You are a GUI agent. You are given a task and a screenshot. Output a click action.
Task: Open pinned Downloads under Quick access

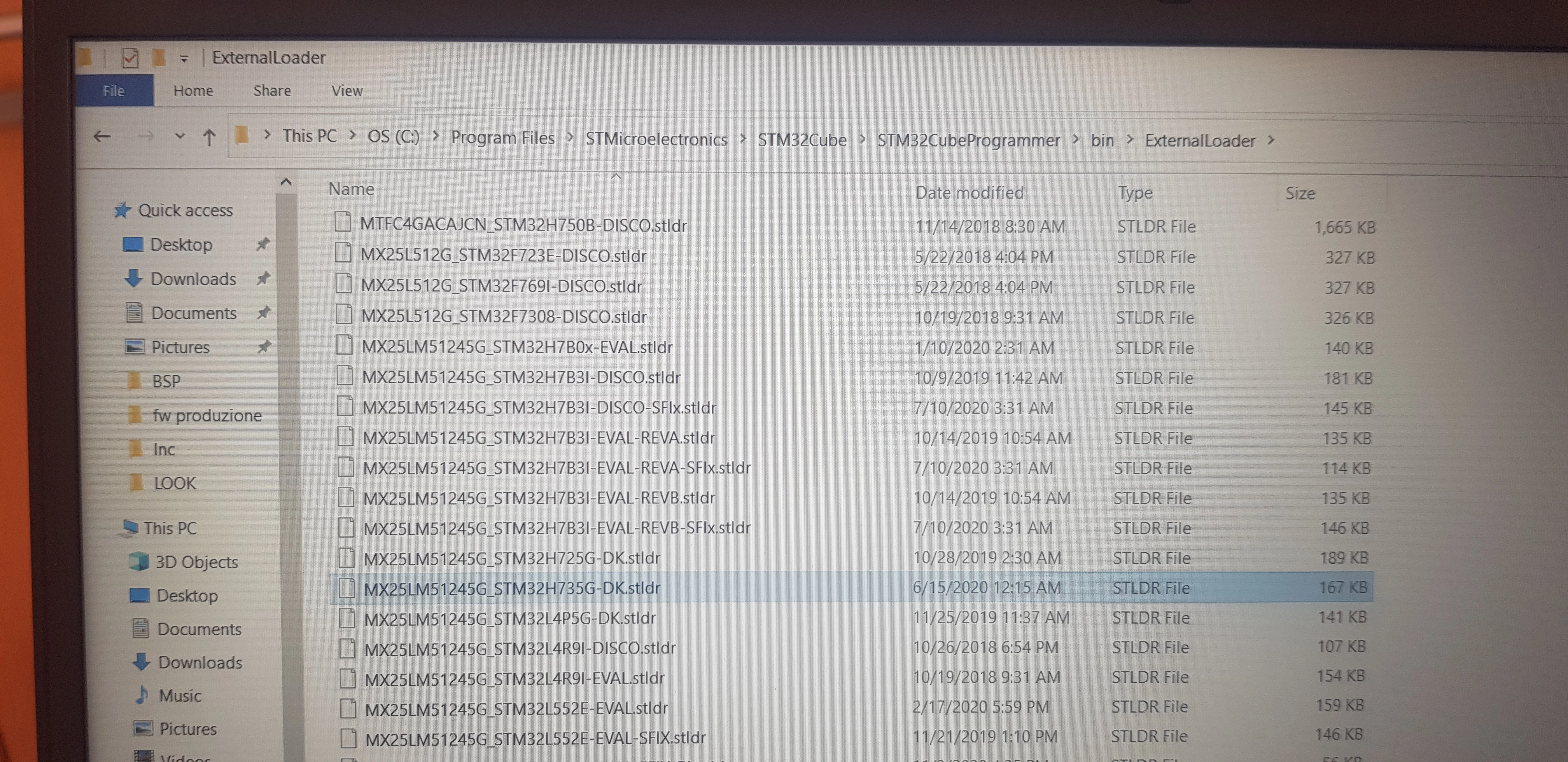point(180,279)
